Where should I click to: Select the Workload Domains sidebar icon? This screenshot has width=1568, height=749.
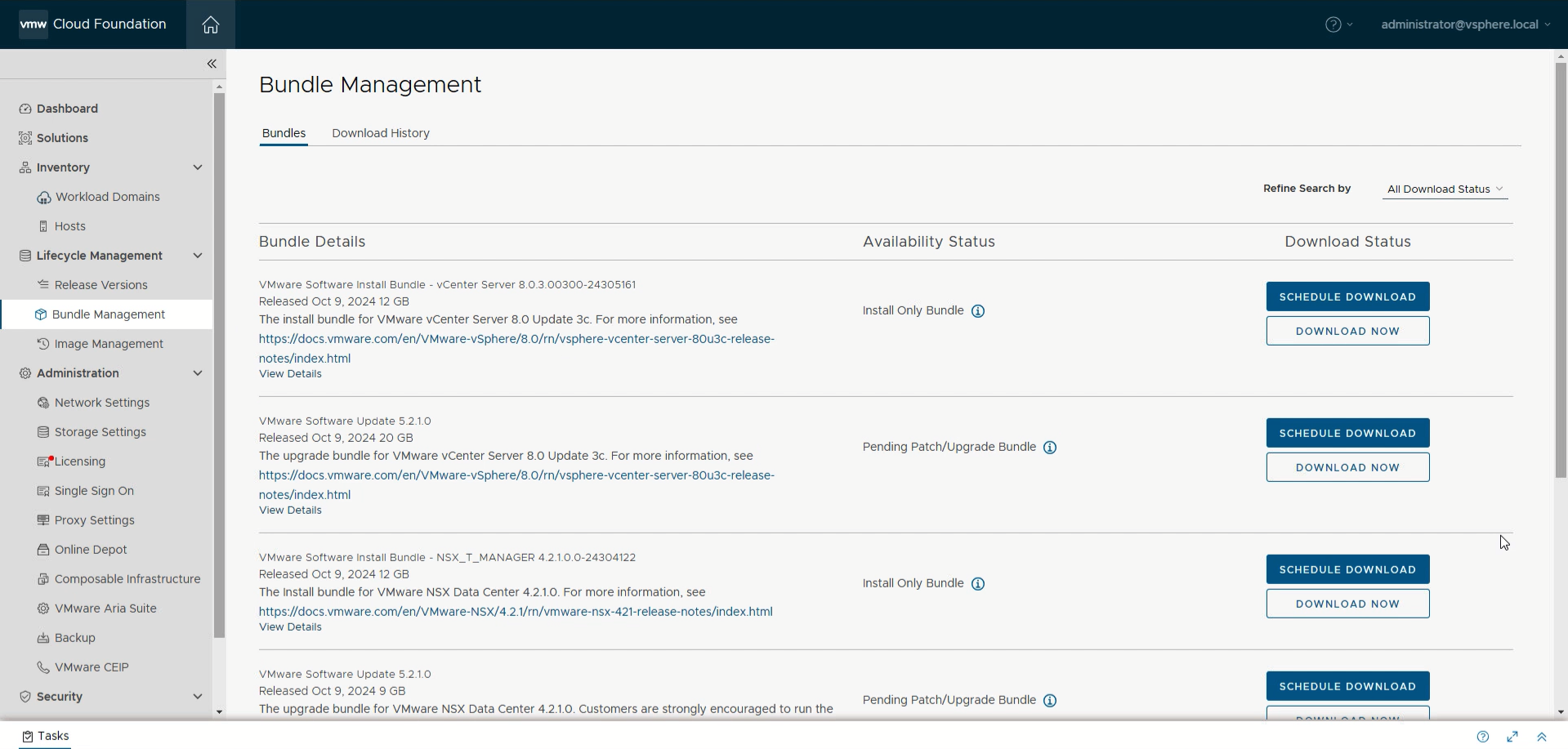pos(44,197)
